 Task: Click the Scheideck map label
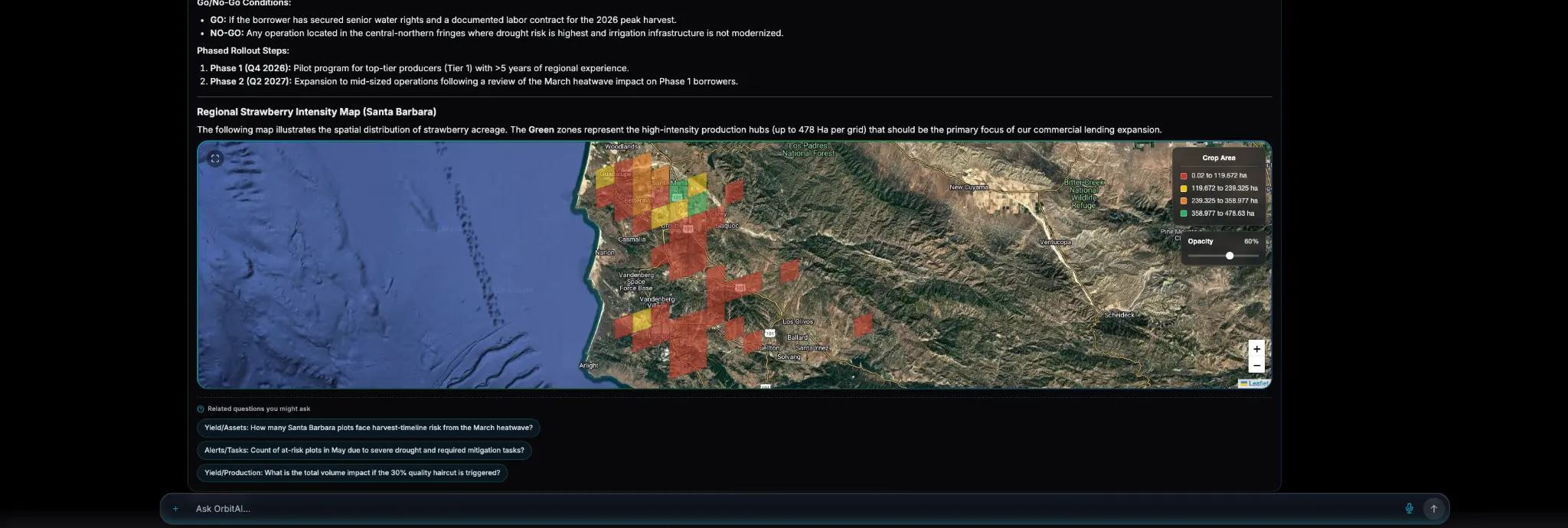click(1119, 315)
